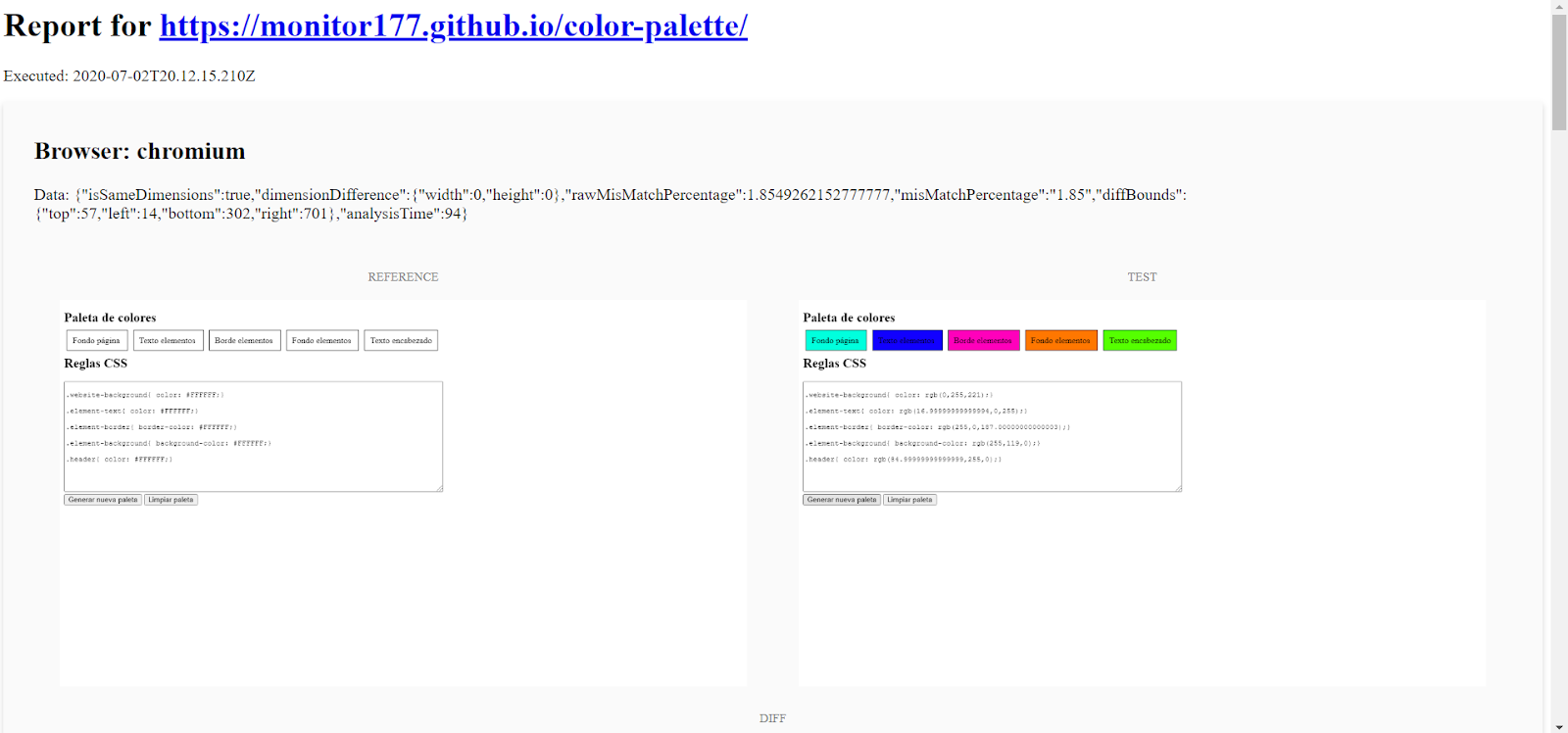
Task: Click white Fondo página button in REFERENCE
Action: (96, 340)
